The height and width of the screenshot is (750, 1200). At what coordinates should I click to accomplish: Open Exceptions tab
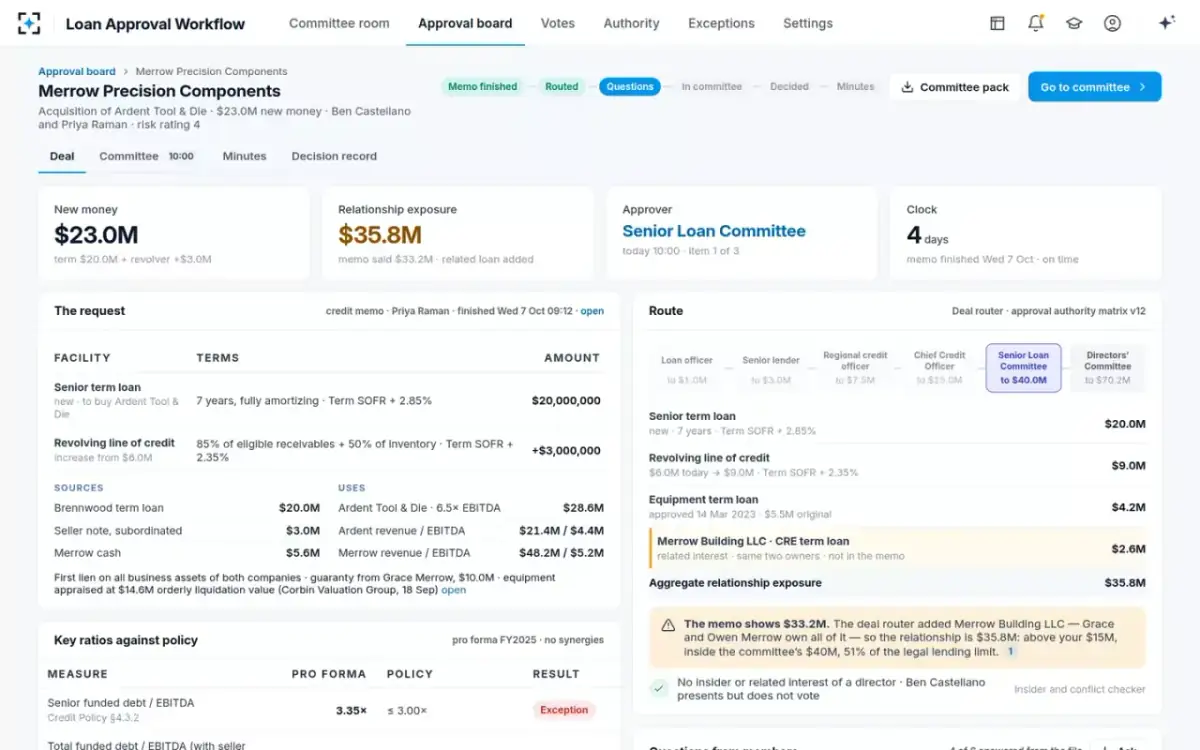pyautogui.click(x=721, y=23)
